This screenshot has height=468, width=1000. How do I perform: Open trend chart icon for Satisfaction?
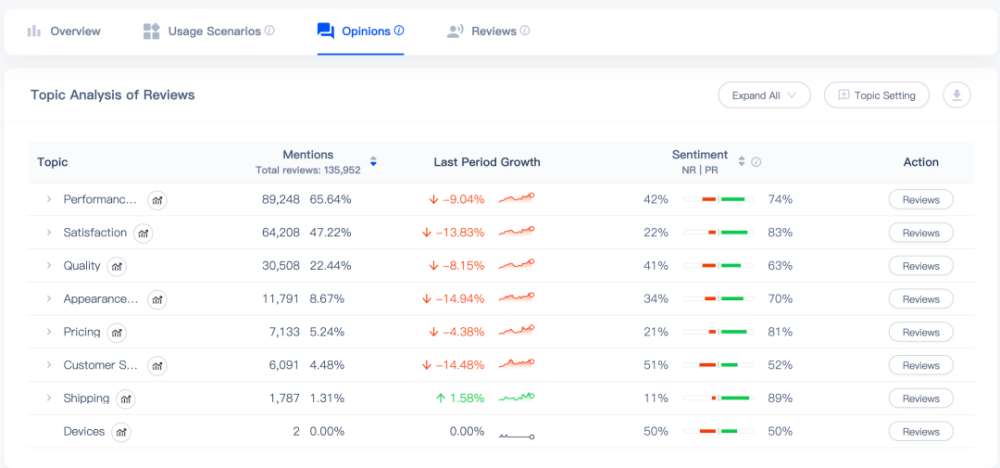coord(143,233)
